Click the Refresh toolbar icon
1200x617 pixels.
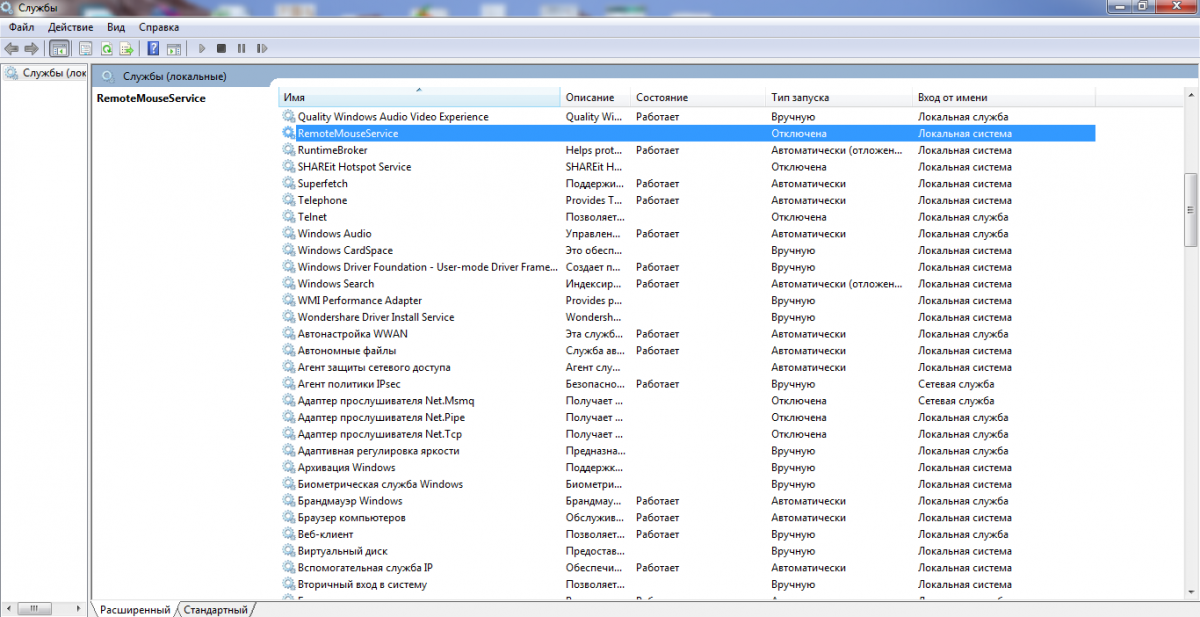[106, 48]
